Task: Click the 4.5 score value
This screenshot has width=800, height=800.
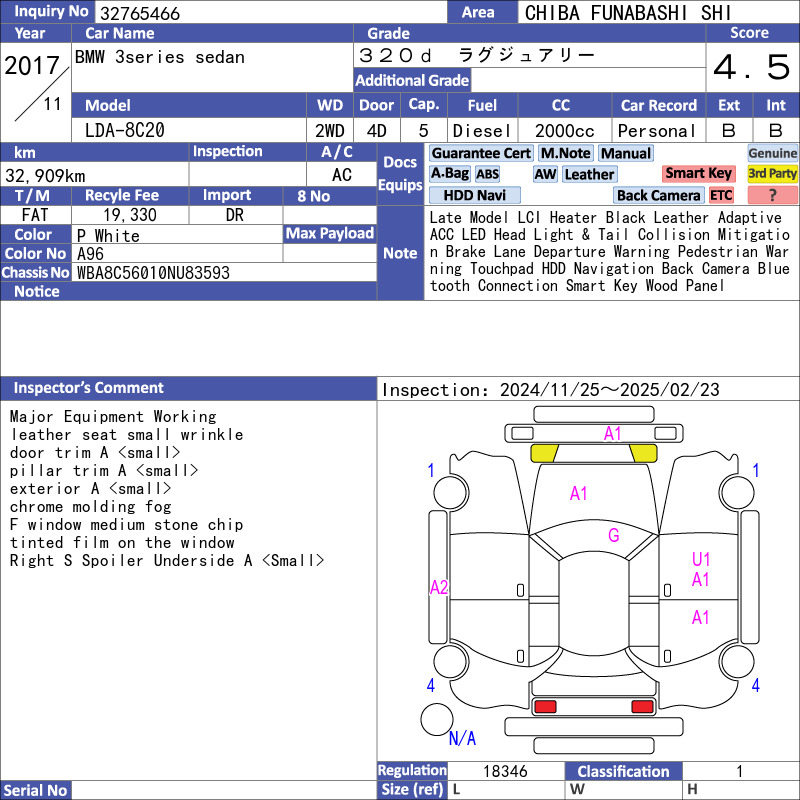Action: tap(752, 68)
